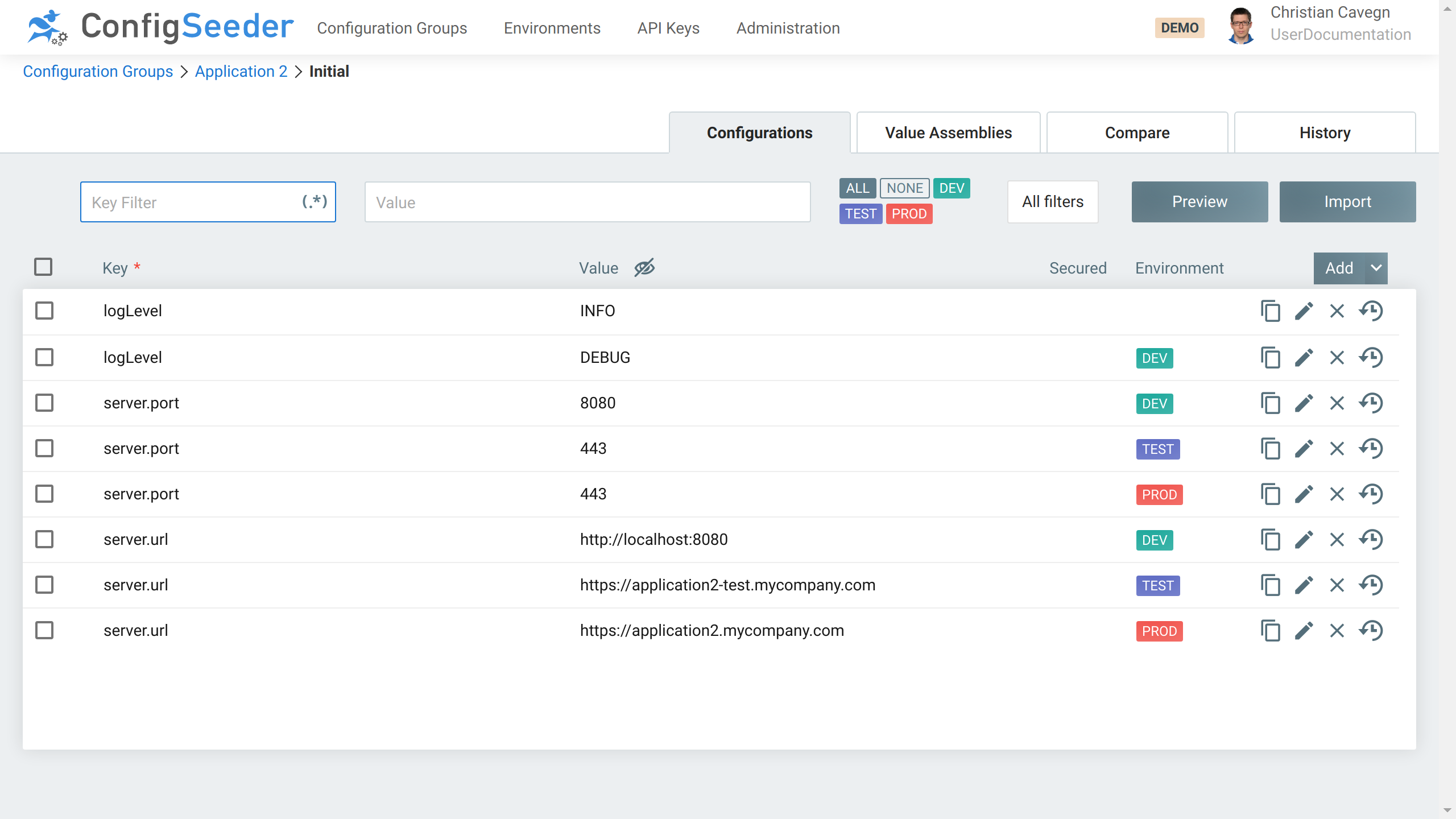Open the Environments menu
The image size is (1456, 819).
pyautogui.click(x=552, y=28)
